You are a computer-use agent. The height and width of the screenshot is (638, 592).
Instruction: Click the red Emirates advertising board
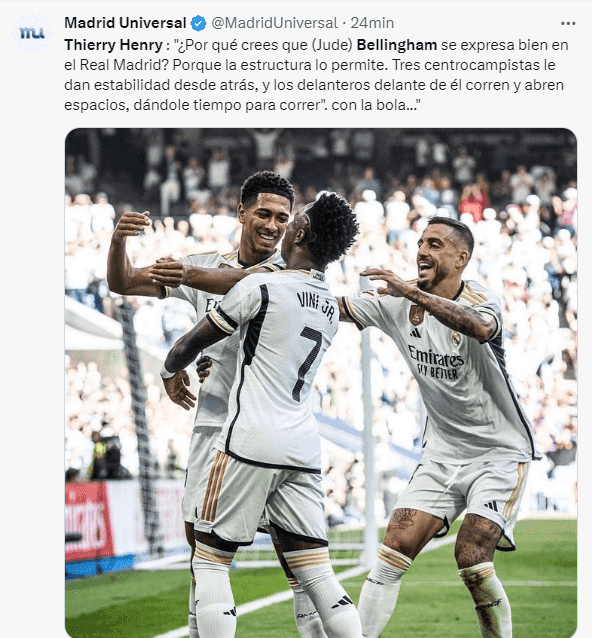tap(89, 522)
